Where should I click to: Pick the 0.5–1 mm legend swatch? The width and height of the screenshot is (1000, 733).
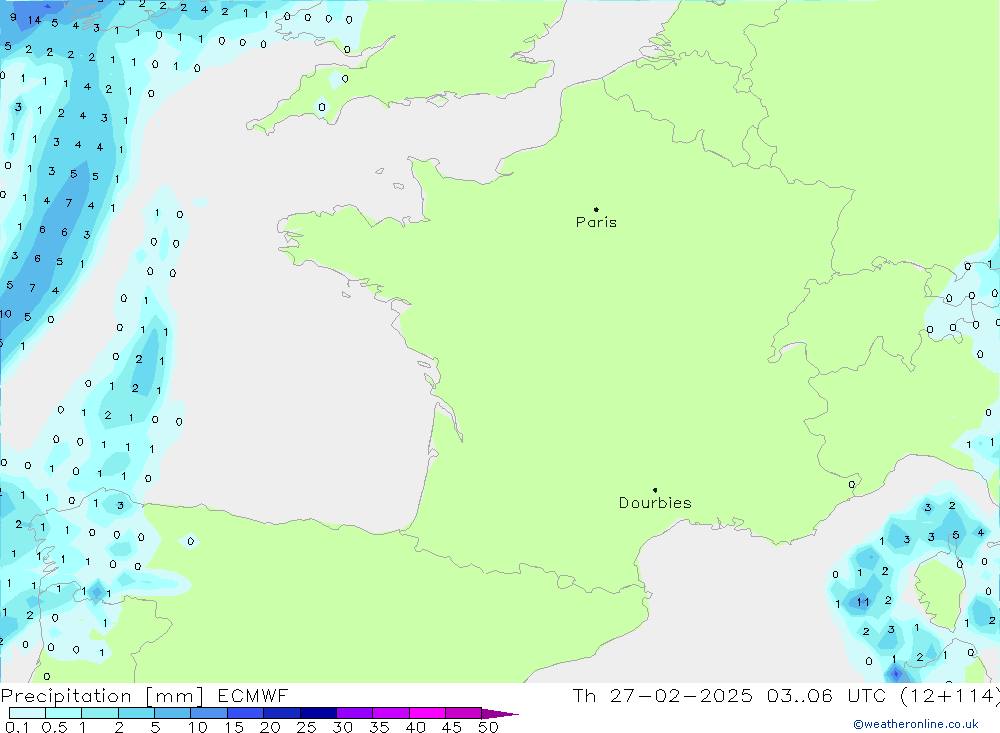[x=63, y=713]
